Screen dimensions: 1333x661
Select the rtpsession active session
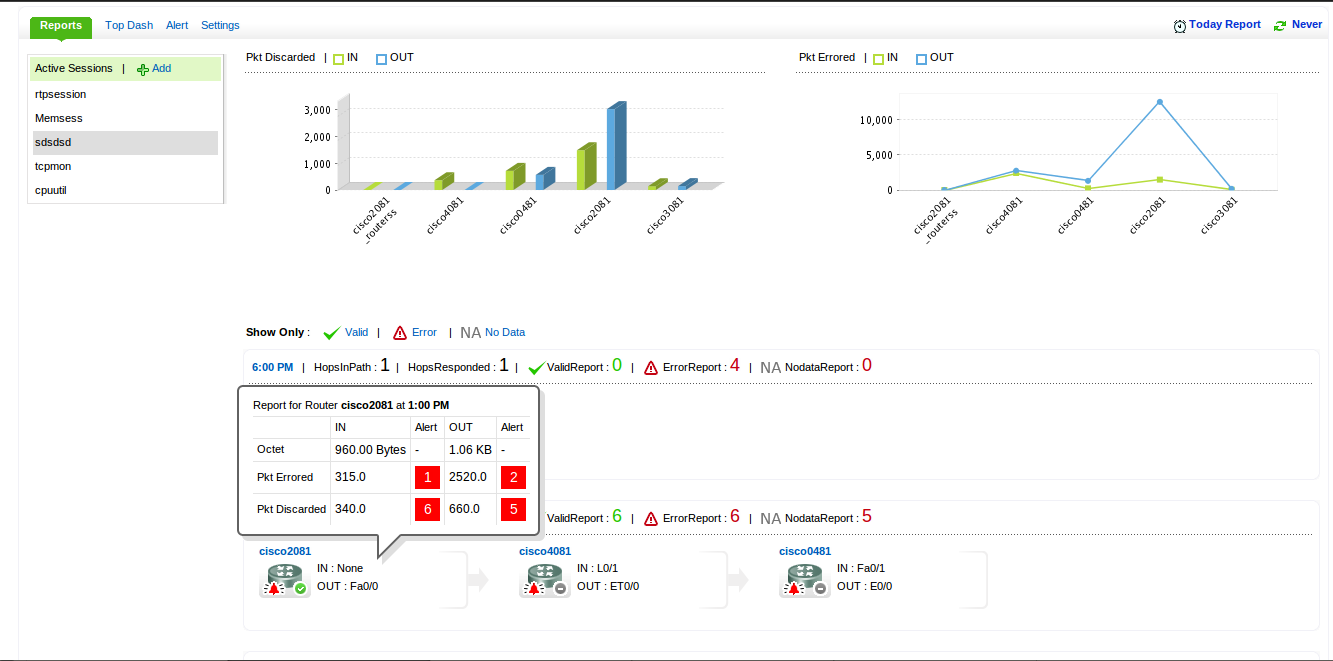61,94
